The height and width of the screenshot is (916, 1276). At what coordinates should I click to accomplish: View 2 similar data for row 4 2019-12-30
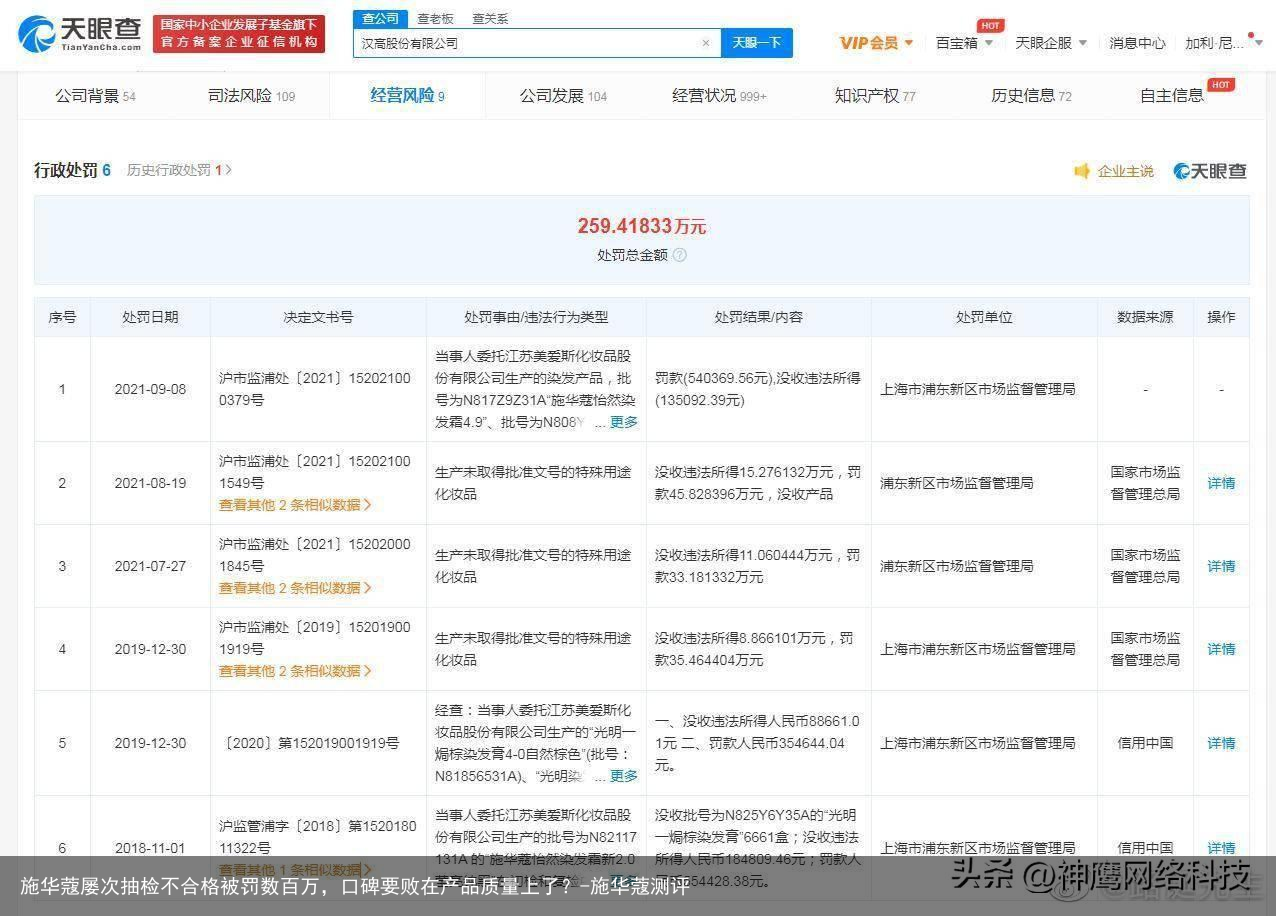click(x=295, y=671)
